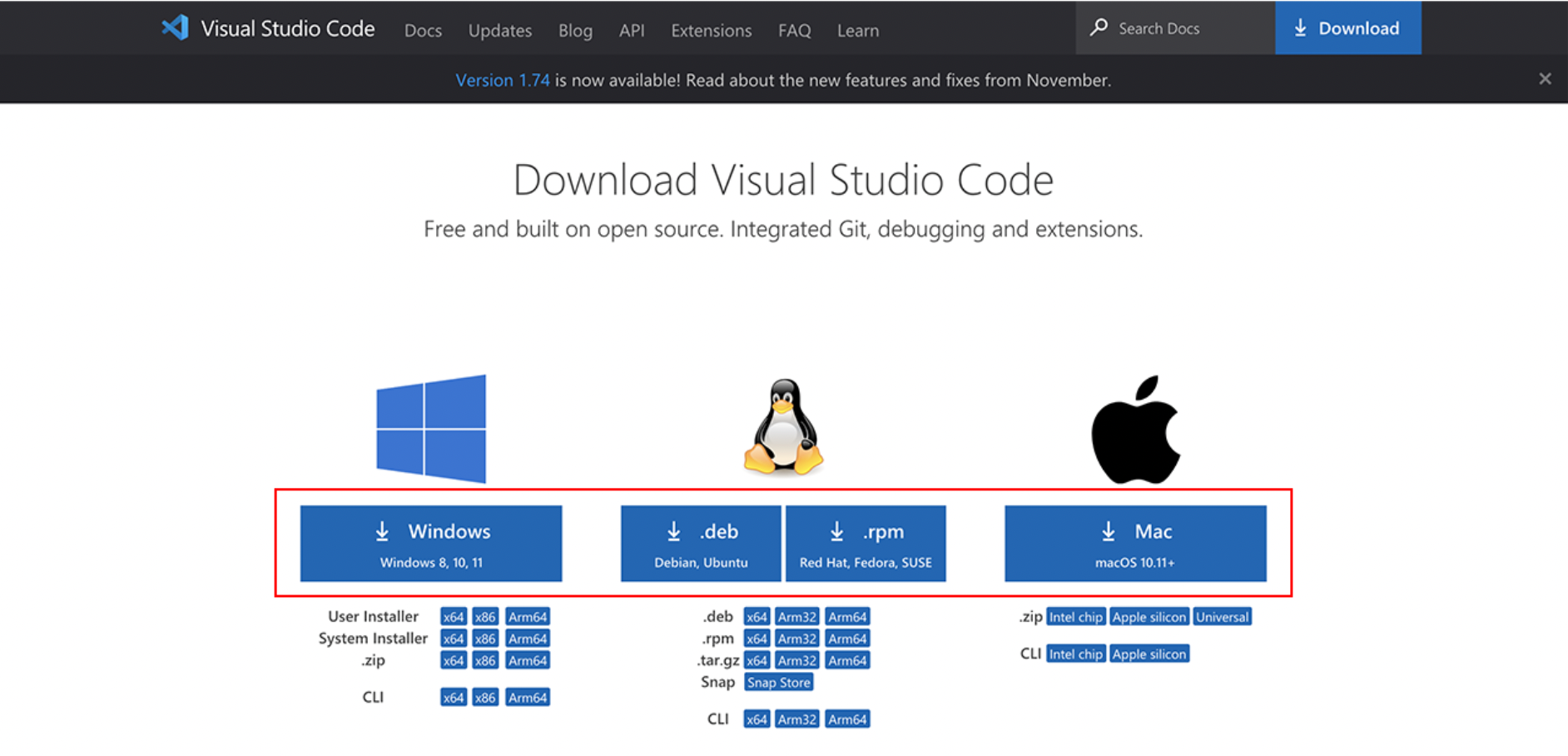Select Linux CLI Arm32 download
Image resolution: width=1568 pixels, height=756 pixels.
796,719
